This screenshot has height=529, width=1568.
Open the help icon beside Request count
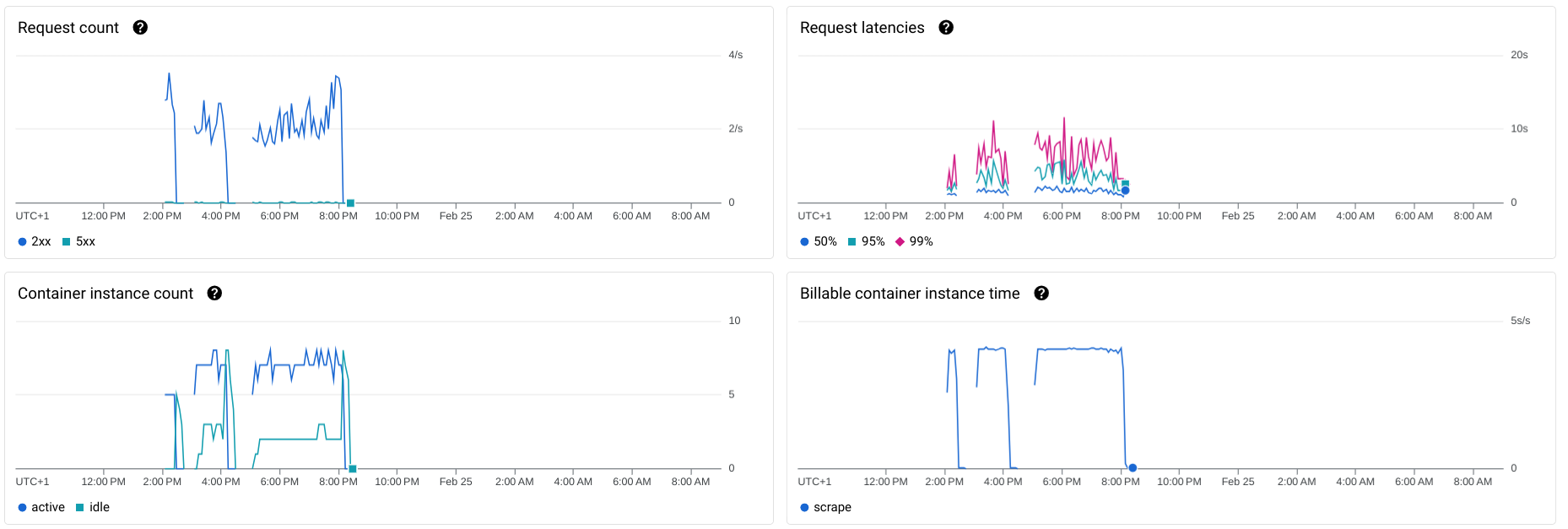pyautogui.click(x=140, y=28)
